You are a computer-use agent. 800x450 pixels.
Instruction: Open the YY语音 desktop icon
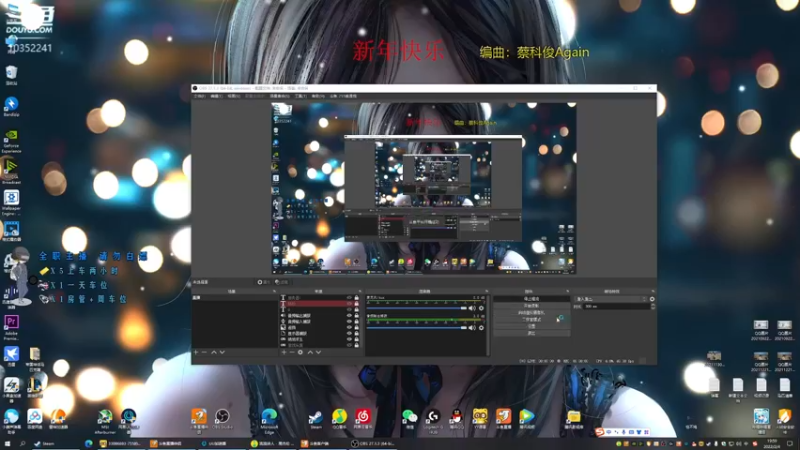tap(480, 419)
